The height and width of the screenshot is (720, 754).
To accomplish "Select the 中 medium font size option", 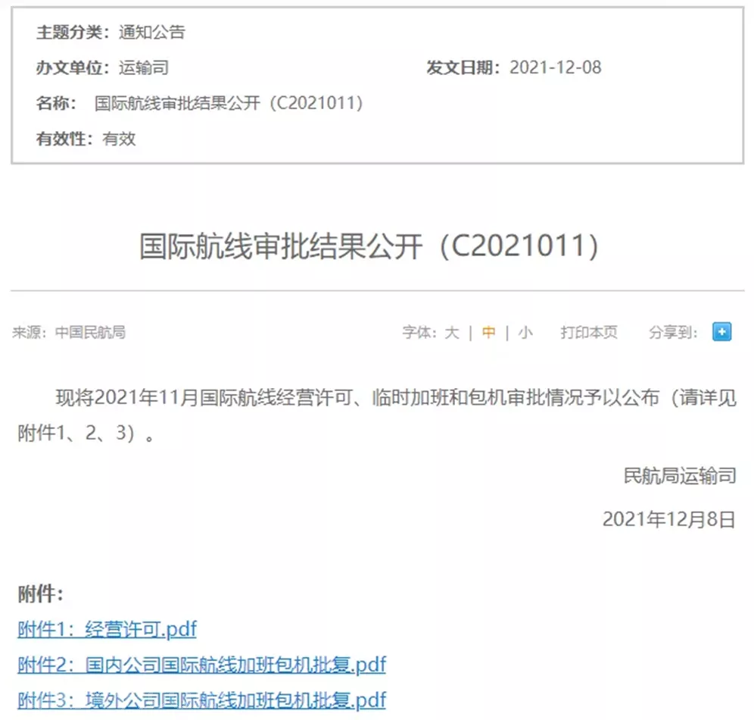I will 488,333.
